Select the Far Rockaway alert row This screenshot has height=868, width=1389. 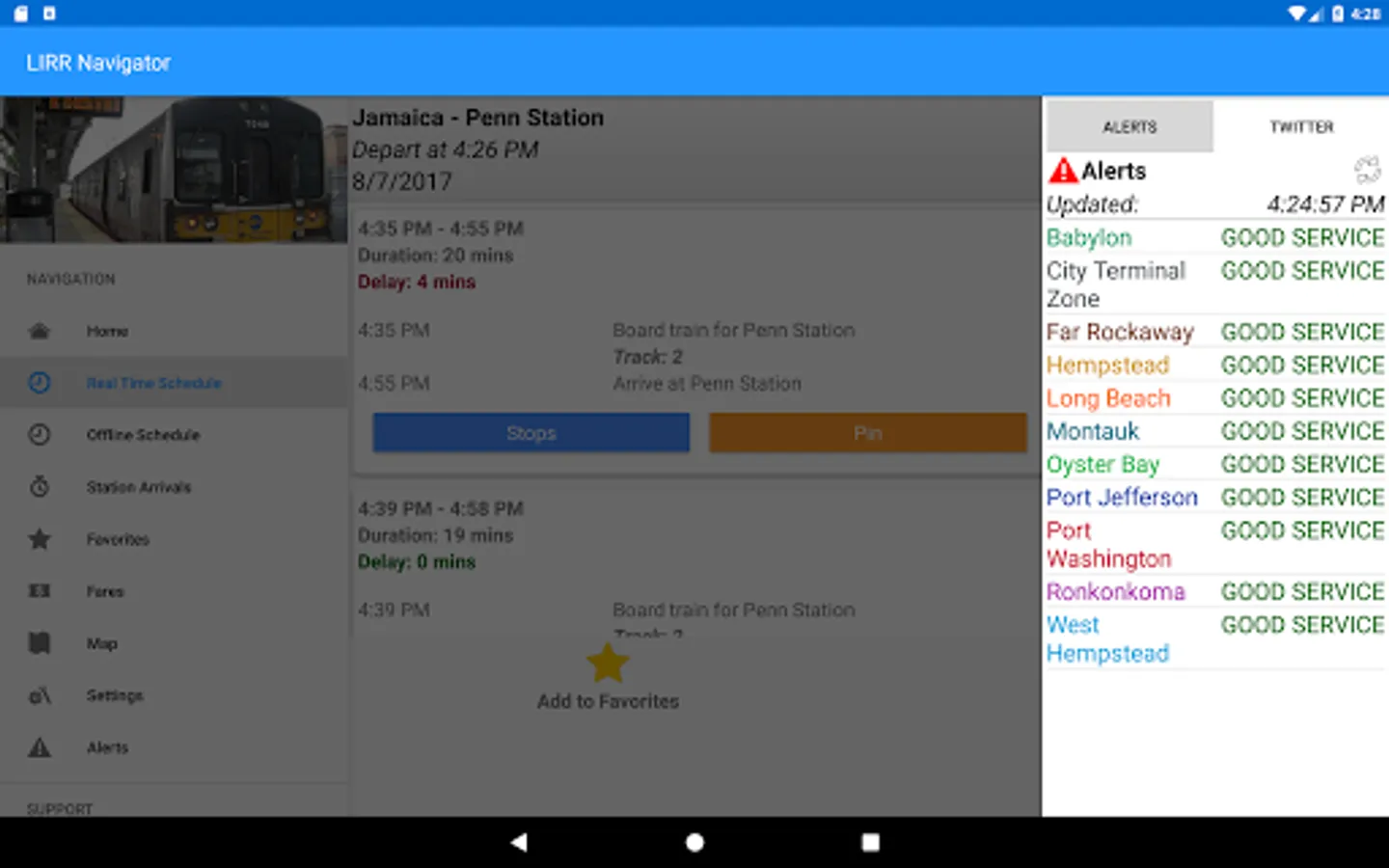click(x=1215, y=332)
